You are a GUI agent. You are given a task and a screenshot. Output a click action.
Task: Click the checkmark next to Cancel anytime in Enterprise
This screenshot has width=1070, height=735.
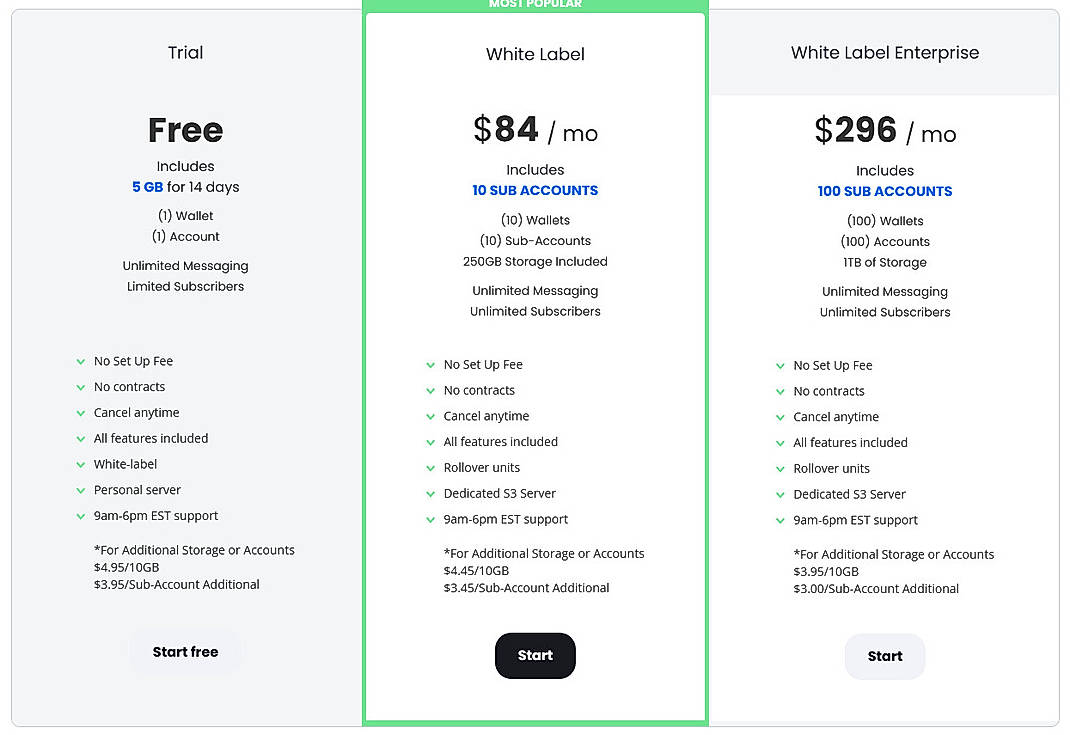coord(781,416)
